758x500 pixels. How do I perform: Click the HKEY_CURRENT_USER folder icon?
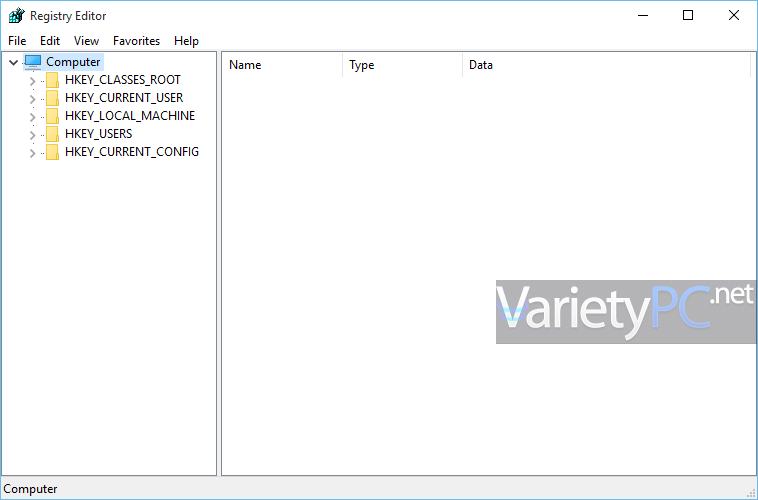pyautogui.click(x=52, y=98)
